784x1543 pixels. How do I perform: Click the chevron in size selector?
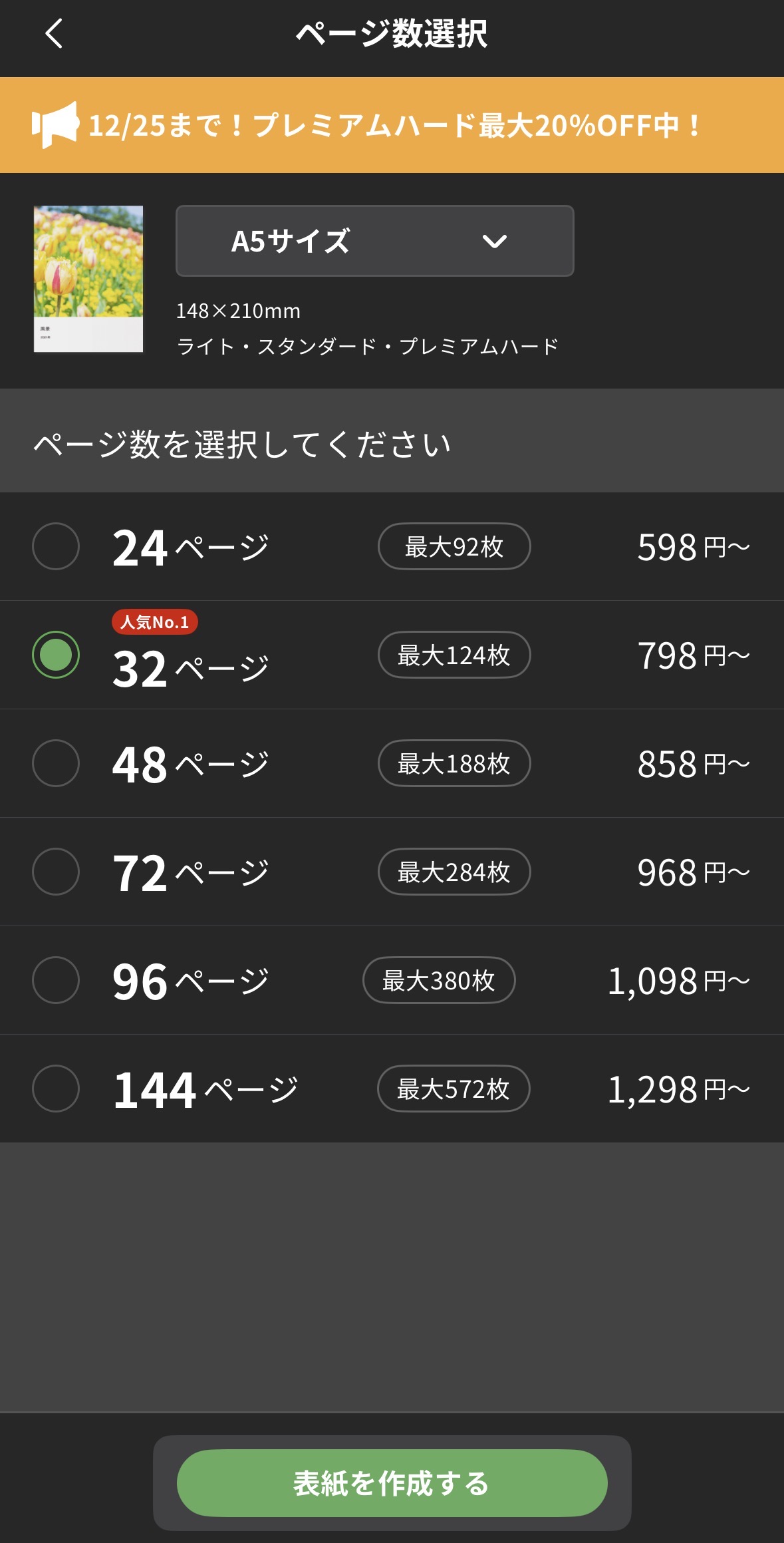point(494,242)
